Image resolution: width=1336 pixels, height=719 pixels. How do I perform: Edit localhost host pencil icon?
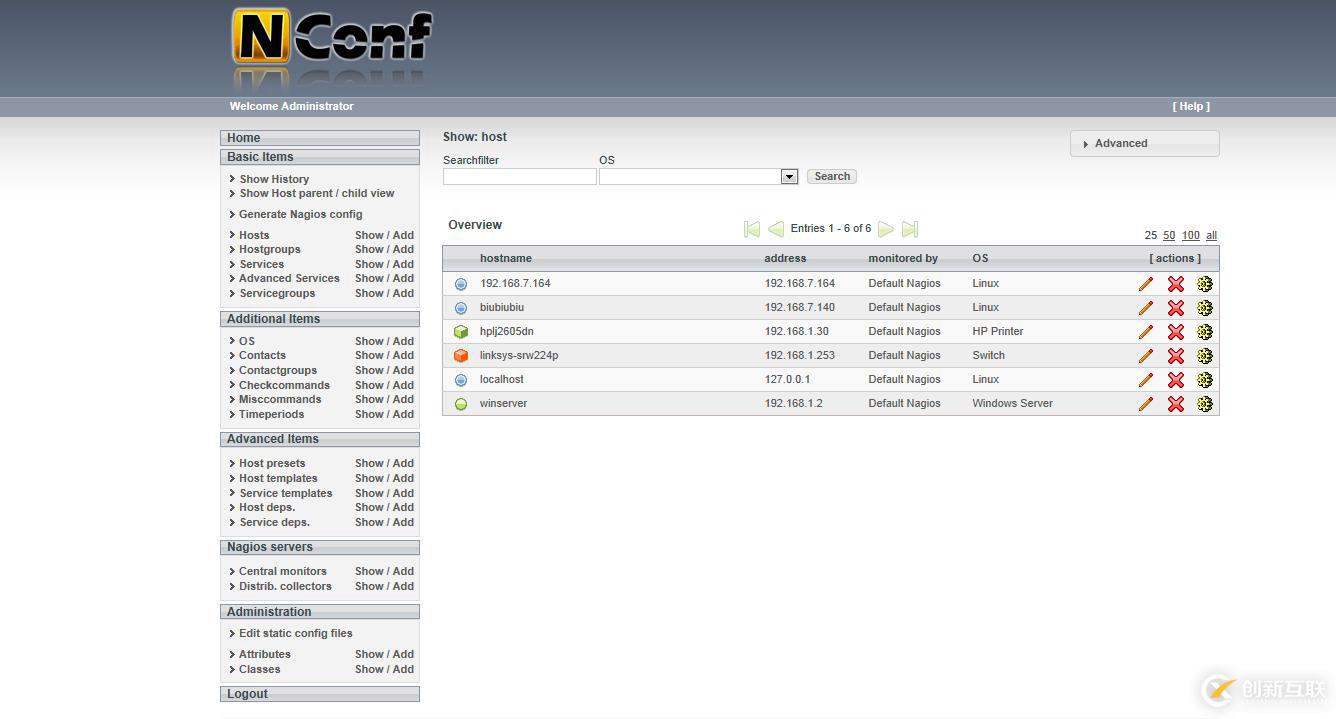pyautogui.click(x=1146, y=380)
